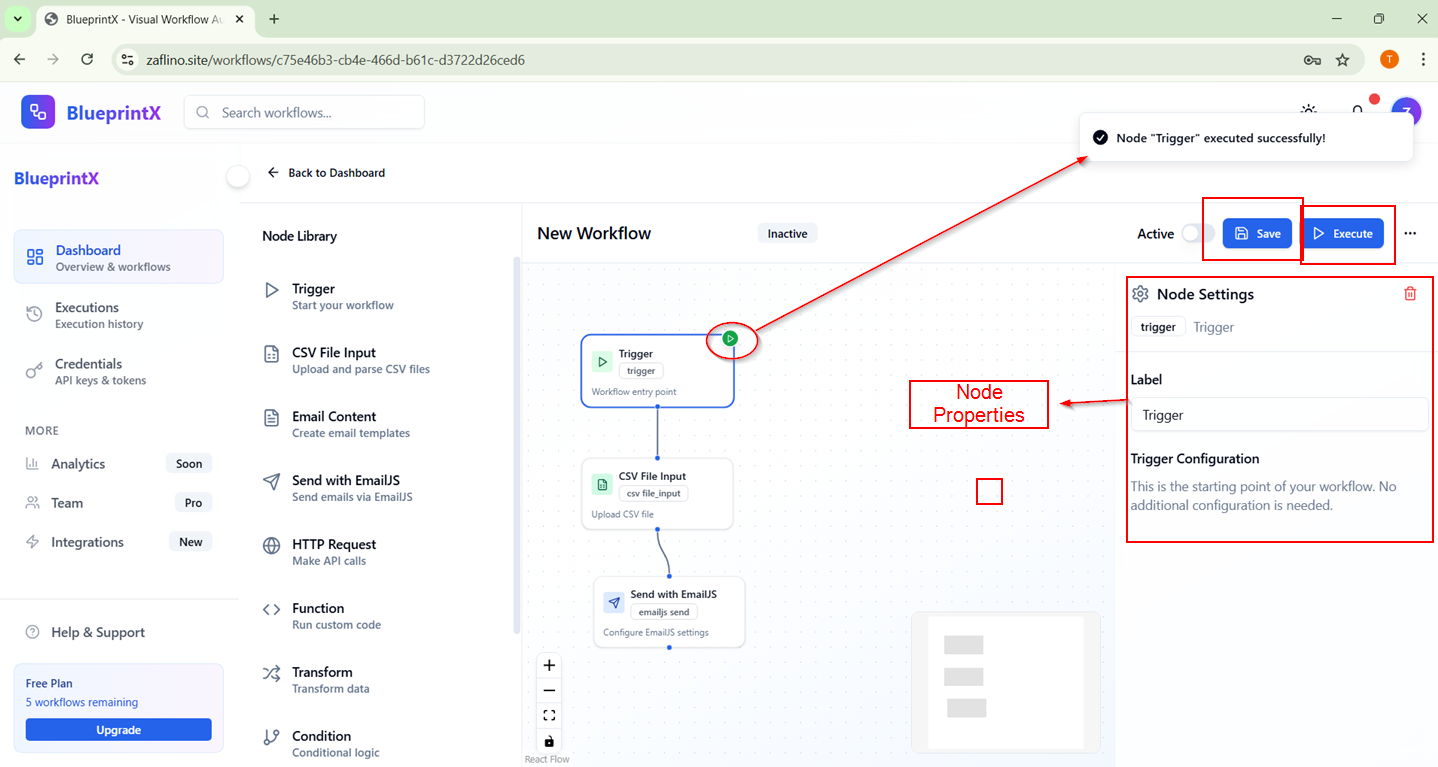
Task: Click the Upgrade plan button
Action: [x=118, y=730]
